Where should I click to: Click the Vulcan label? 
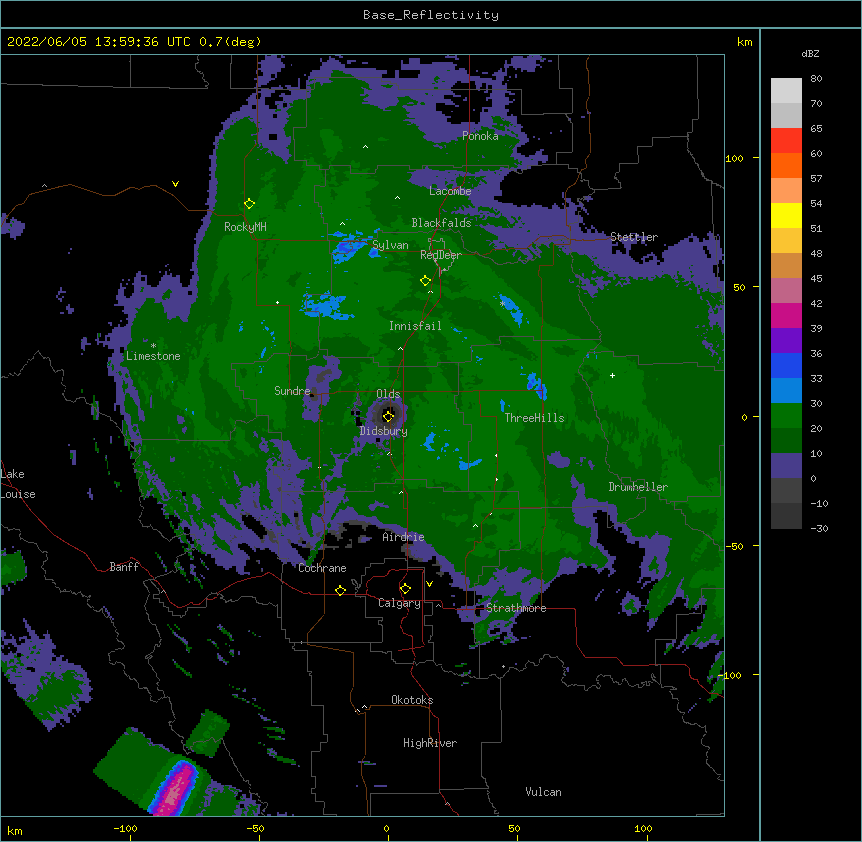click(x=543, y=792)
